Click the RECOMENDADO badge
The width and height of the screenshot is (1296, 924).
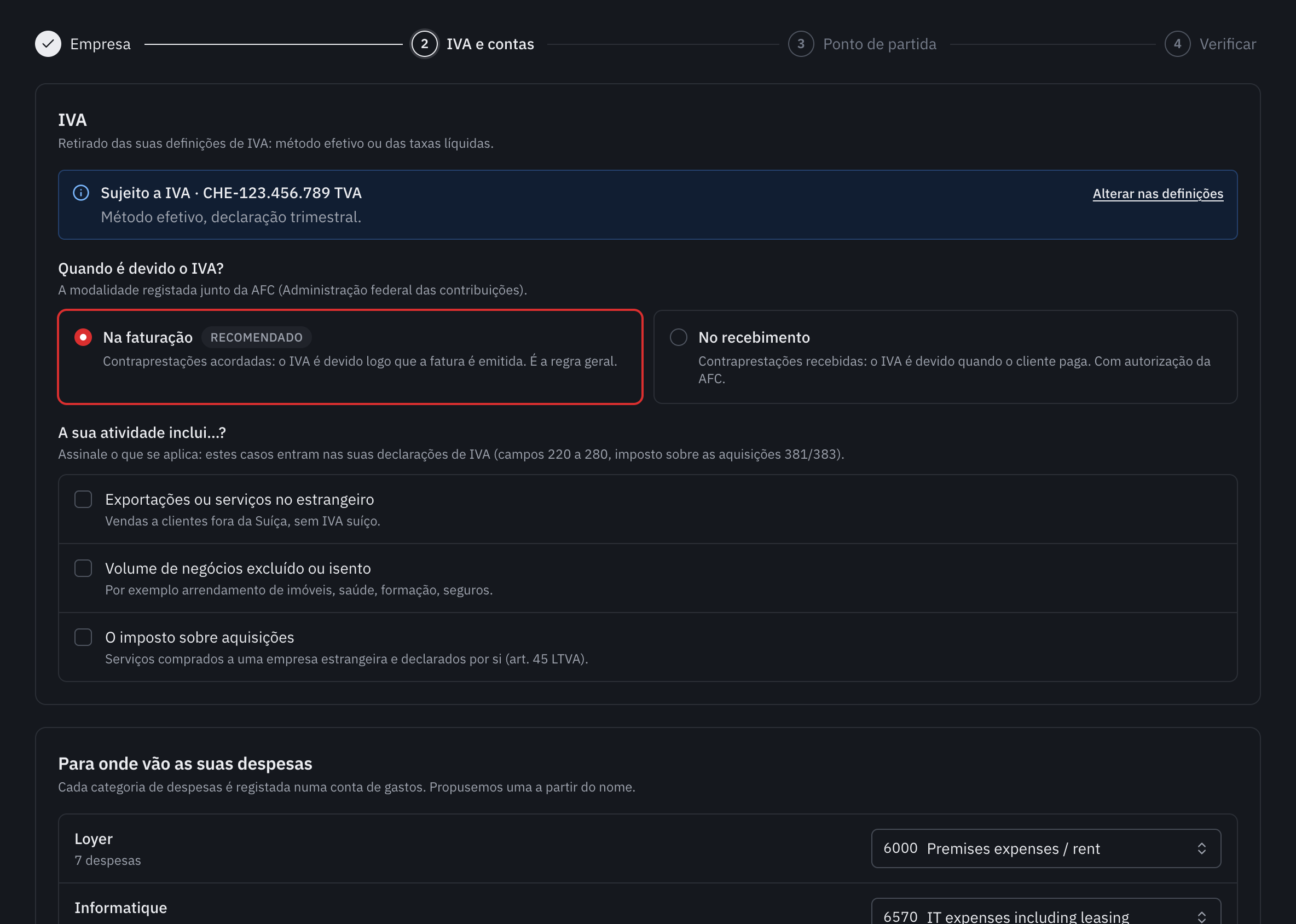point(257,337)
